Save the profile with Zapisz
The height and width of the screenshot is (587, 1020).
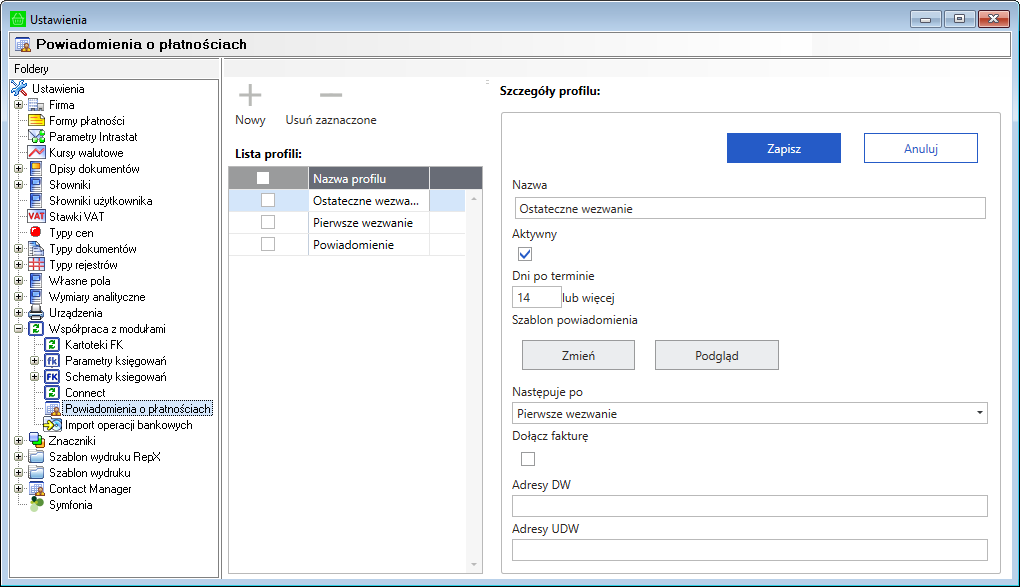pos(783,148)
